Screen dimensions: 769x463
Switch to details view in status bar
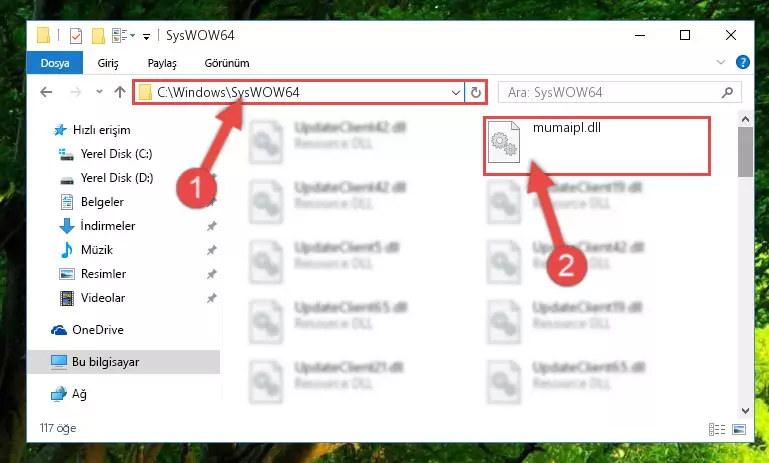[717, 430]
